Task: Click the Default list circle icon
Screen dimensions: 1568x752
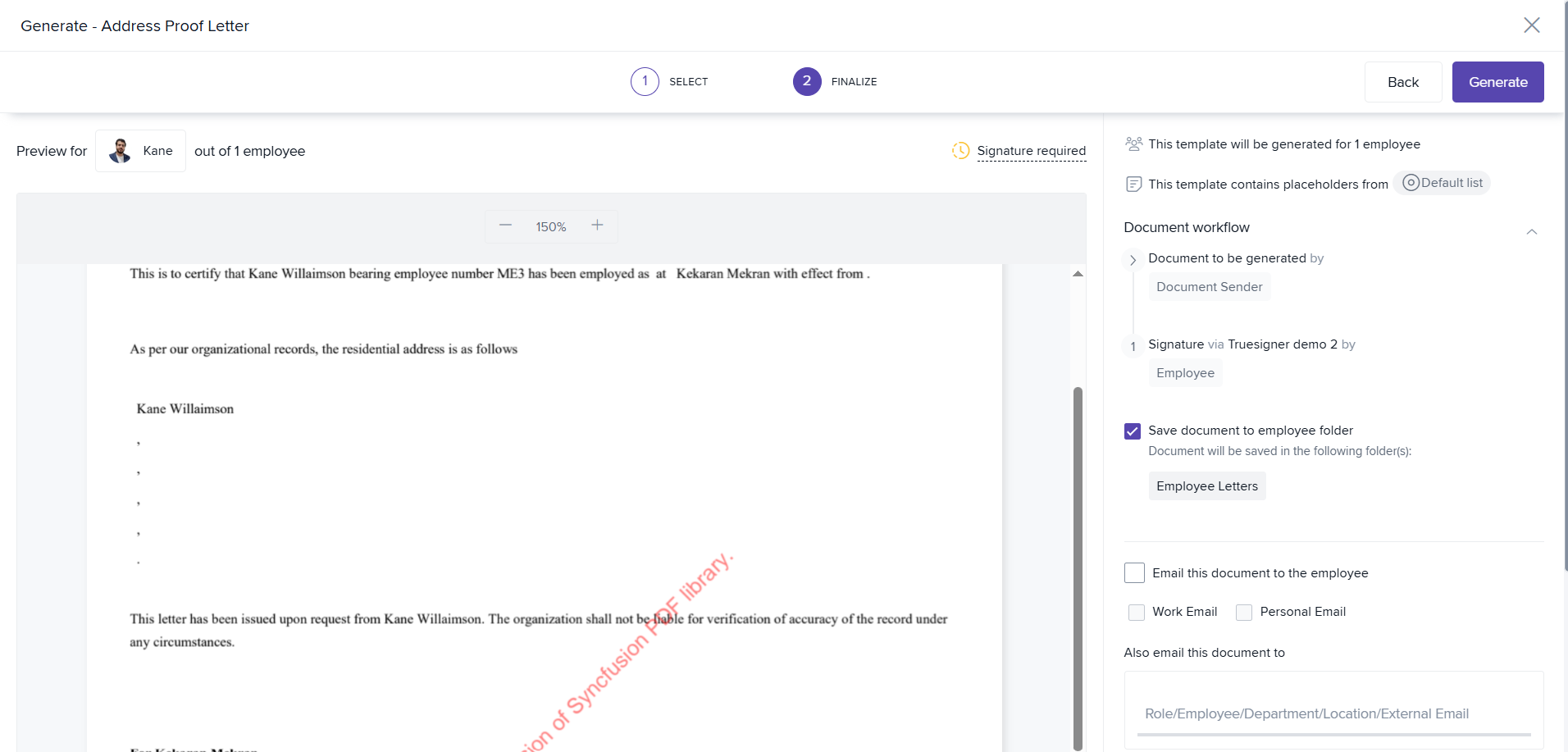Action: click(x=1411, y=183)
